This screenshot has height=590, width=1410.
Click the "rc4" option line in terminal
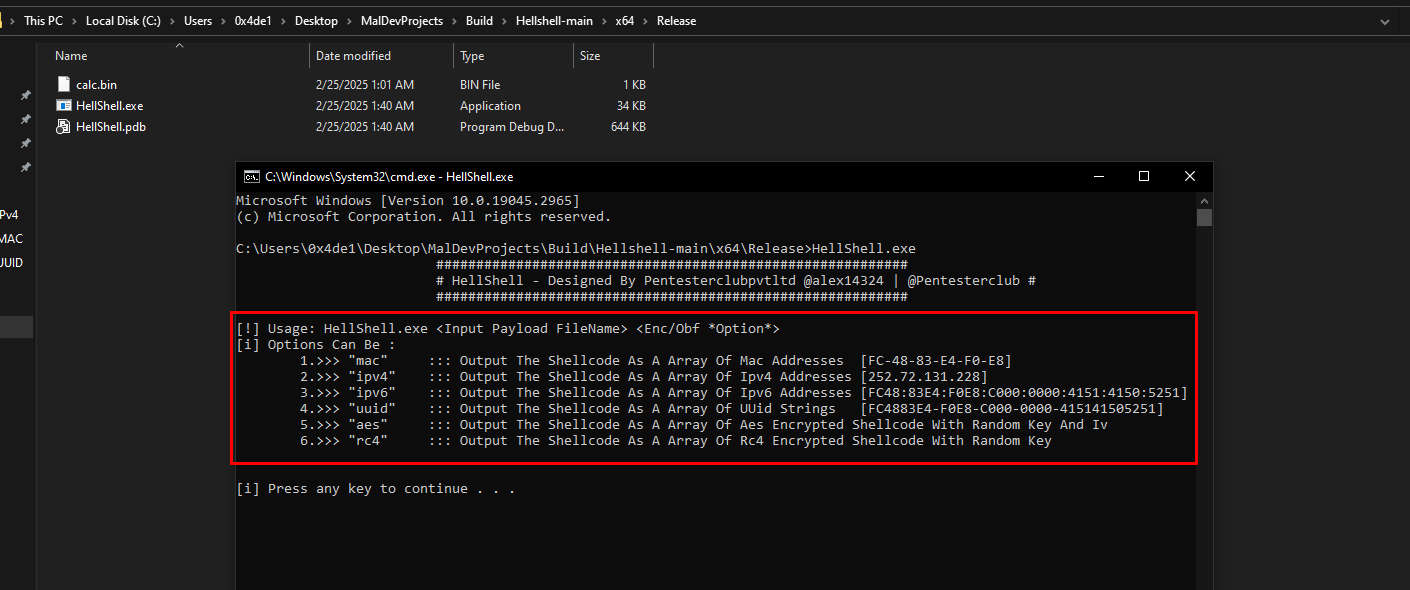tap(676, 441)
